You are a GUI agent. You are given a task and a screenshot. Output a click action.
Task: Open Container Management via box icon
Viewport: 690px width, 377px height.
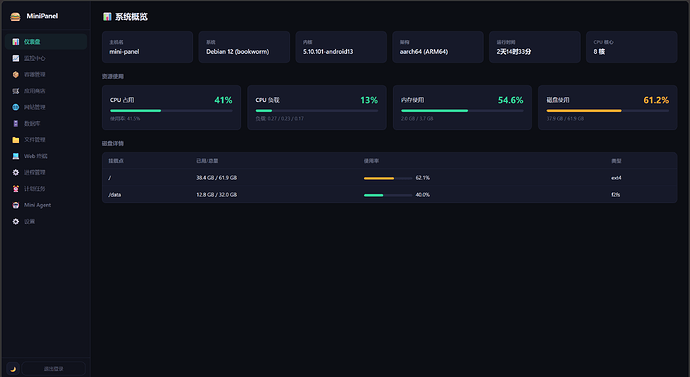coord(16,74)
